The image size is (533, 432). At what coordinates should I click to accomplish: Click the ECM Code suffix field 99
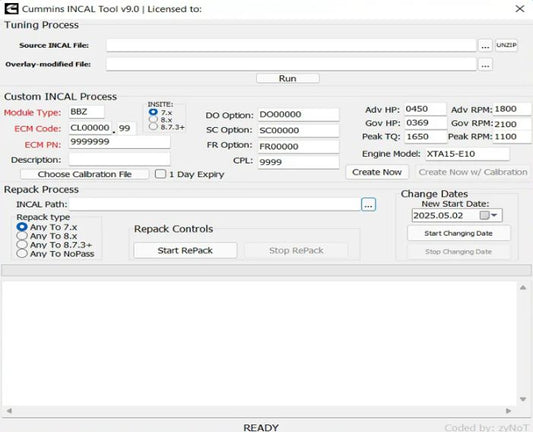126,128
